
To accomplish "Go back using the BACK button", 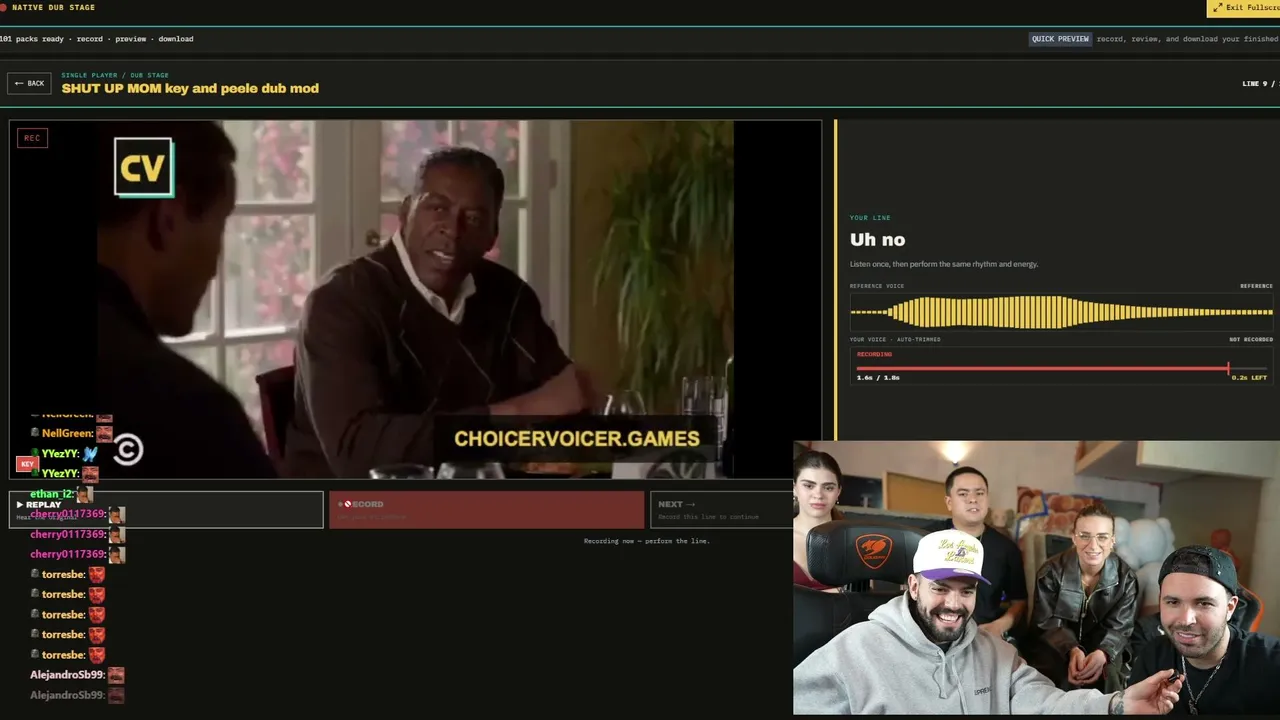I will coord(29,83).
